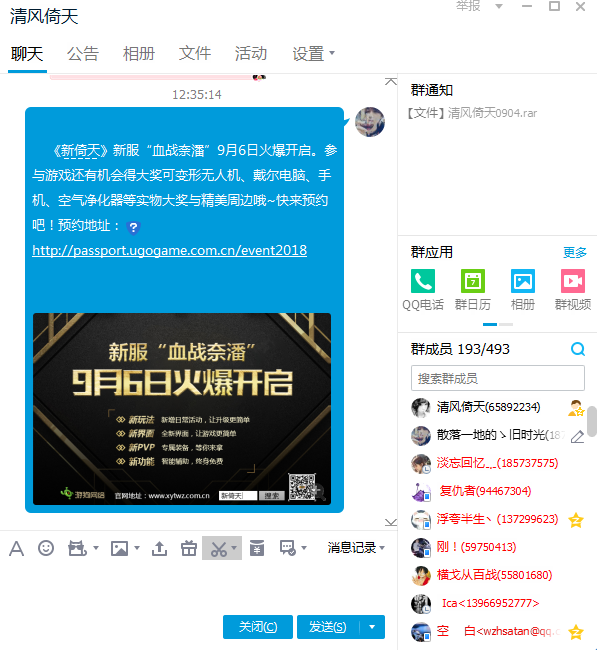Click the sender avatar beside the message

(370, 121)
